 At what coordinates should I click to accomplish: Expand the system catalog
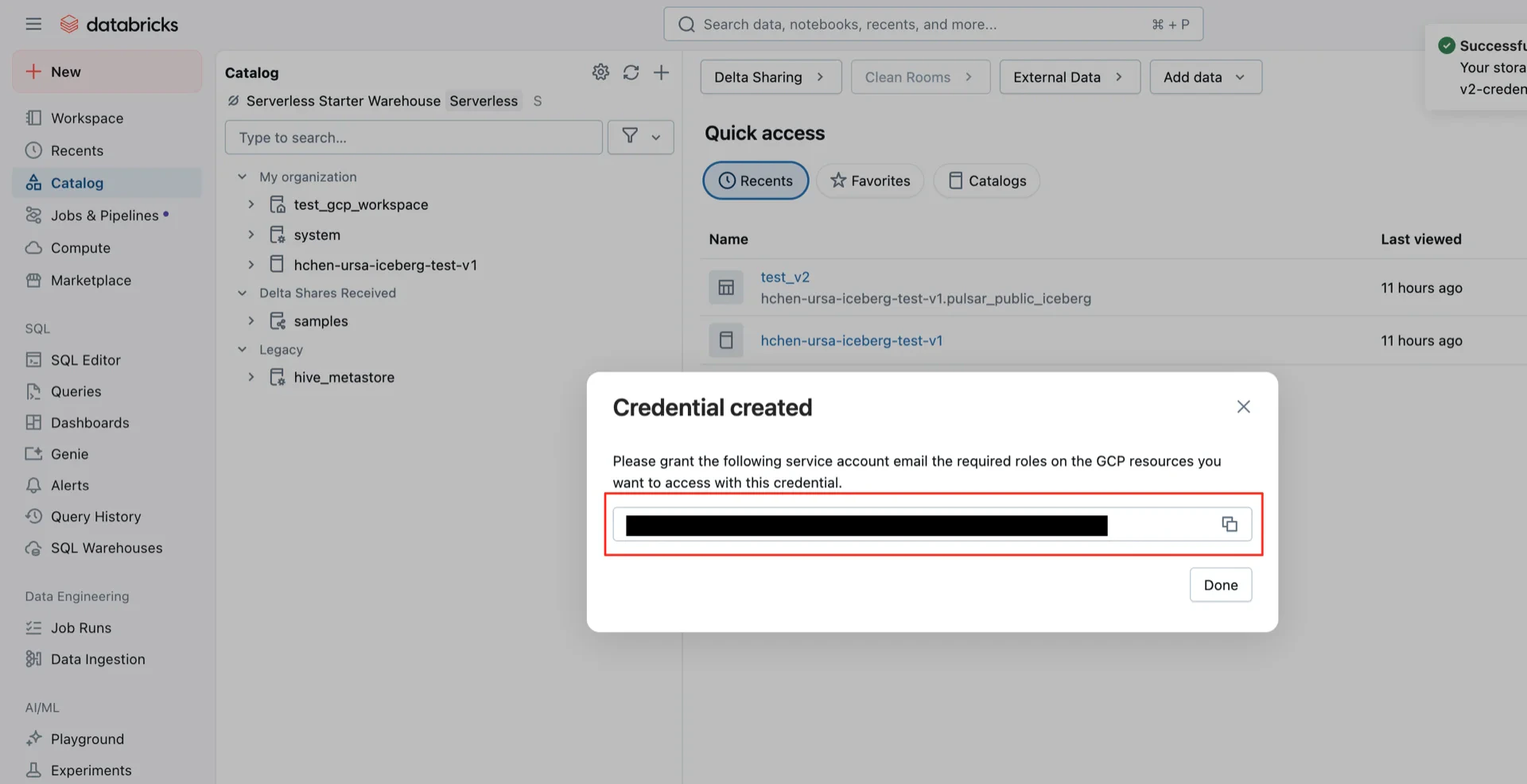[251, 235]
